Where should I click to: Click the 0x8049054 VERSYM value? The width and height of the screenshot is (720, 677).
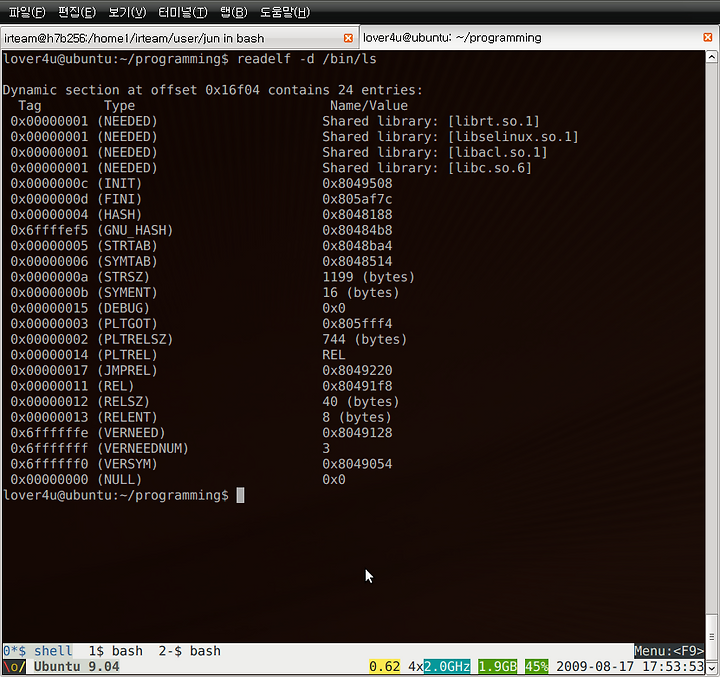357,465
